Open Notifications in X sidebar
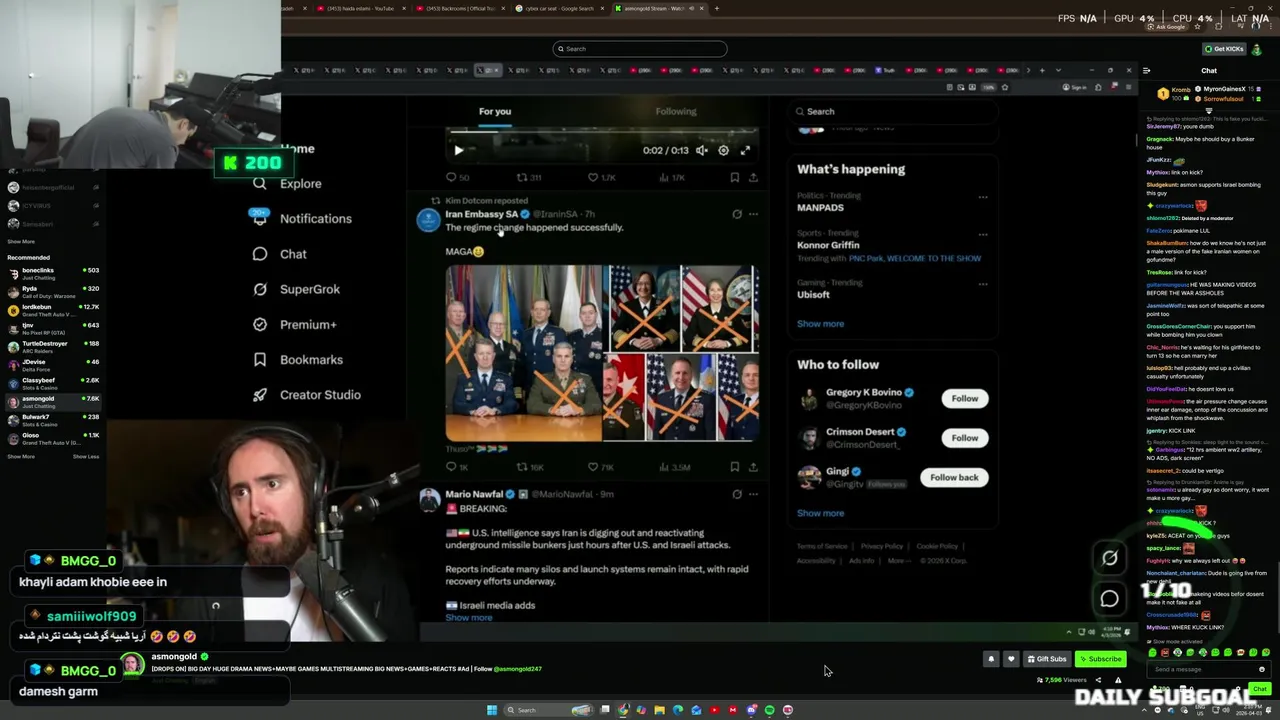 tap(302, 219)
